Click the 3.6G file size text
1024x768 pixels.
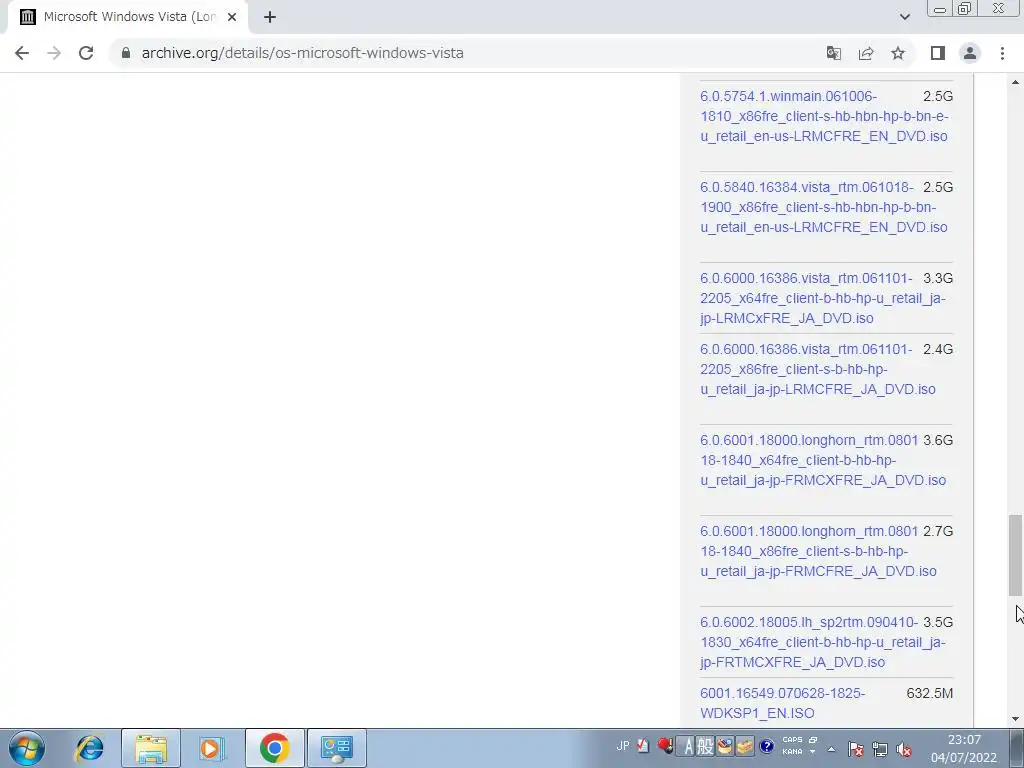click(x=938, y=440)
